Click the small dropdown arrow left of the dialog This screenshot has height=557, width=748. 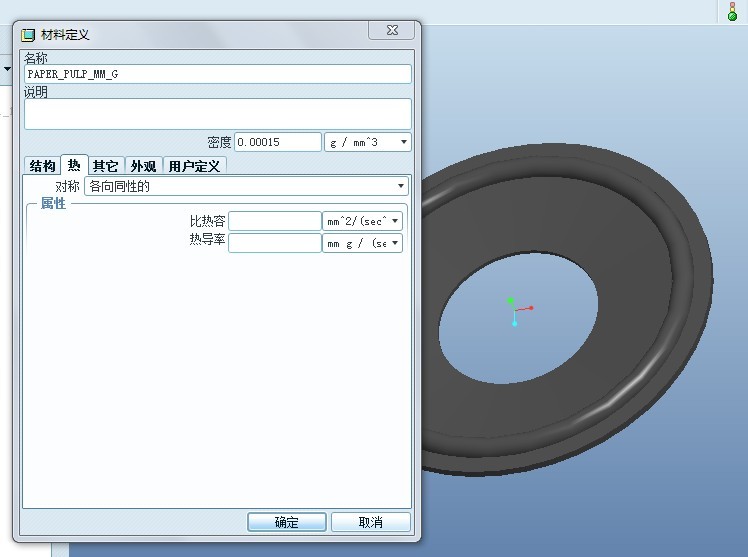pyautogui.click(x=7, y=69)
